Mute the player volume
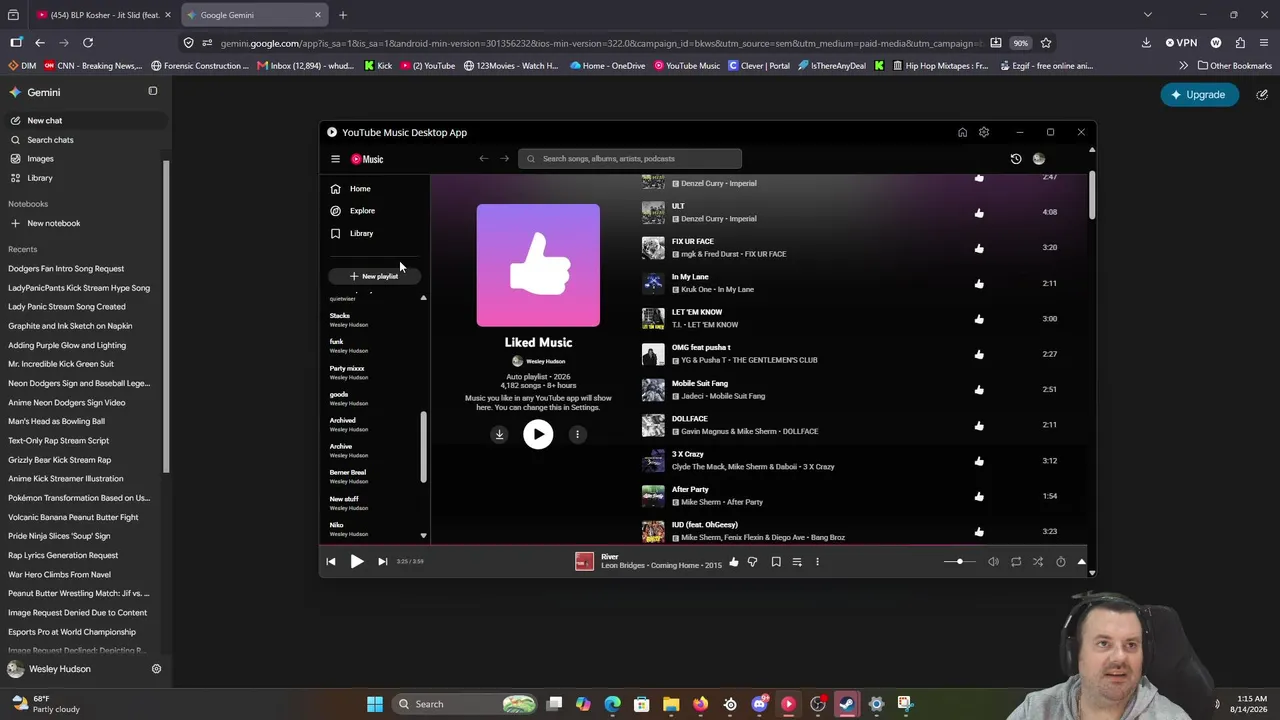The width and height of the screenshot is (1280, 720). [993, 562]
